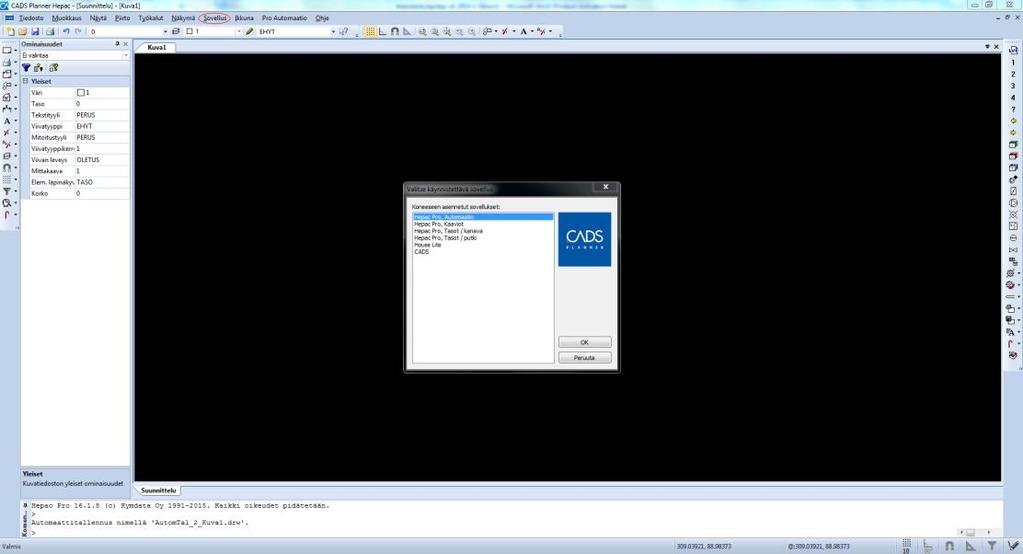Open a file with the folder icon
Screen dimensions: 1023x554
[22, 31]
